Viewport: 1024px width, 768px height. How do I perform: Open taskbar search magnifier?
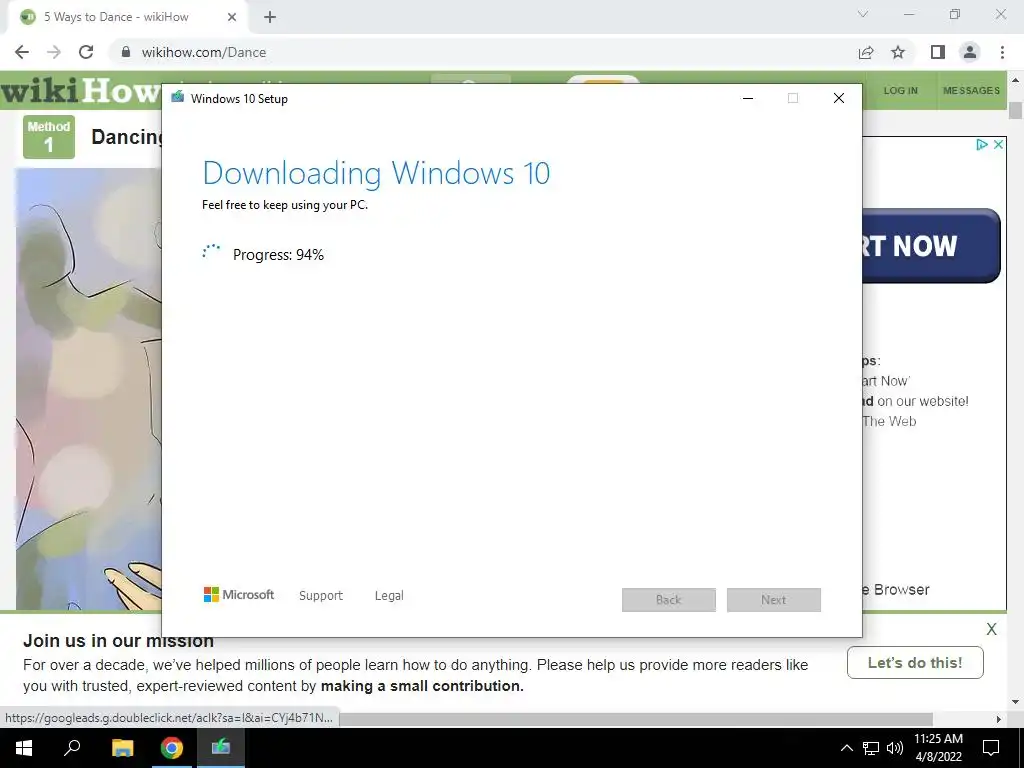tap(72, 748)
